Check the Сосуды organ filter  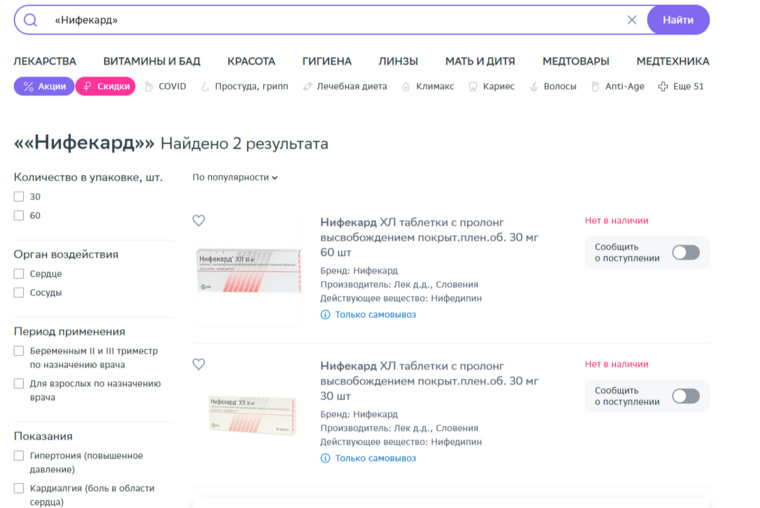point(19,292)
